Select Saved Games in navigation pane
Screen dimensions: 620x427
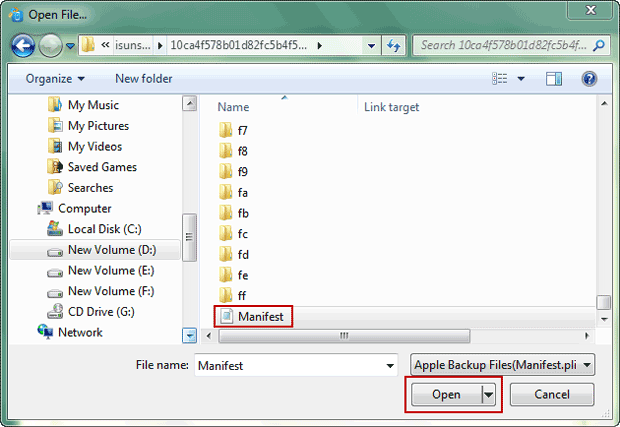click(x=102, y=167)
